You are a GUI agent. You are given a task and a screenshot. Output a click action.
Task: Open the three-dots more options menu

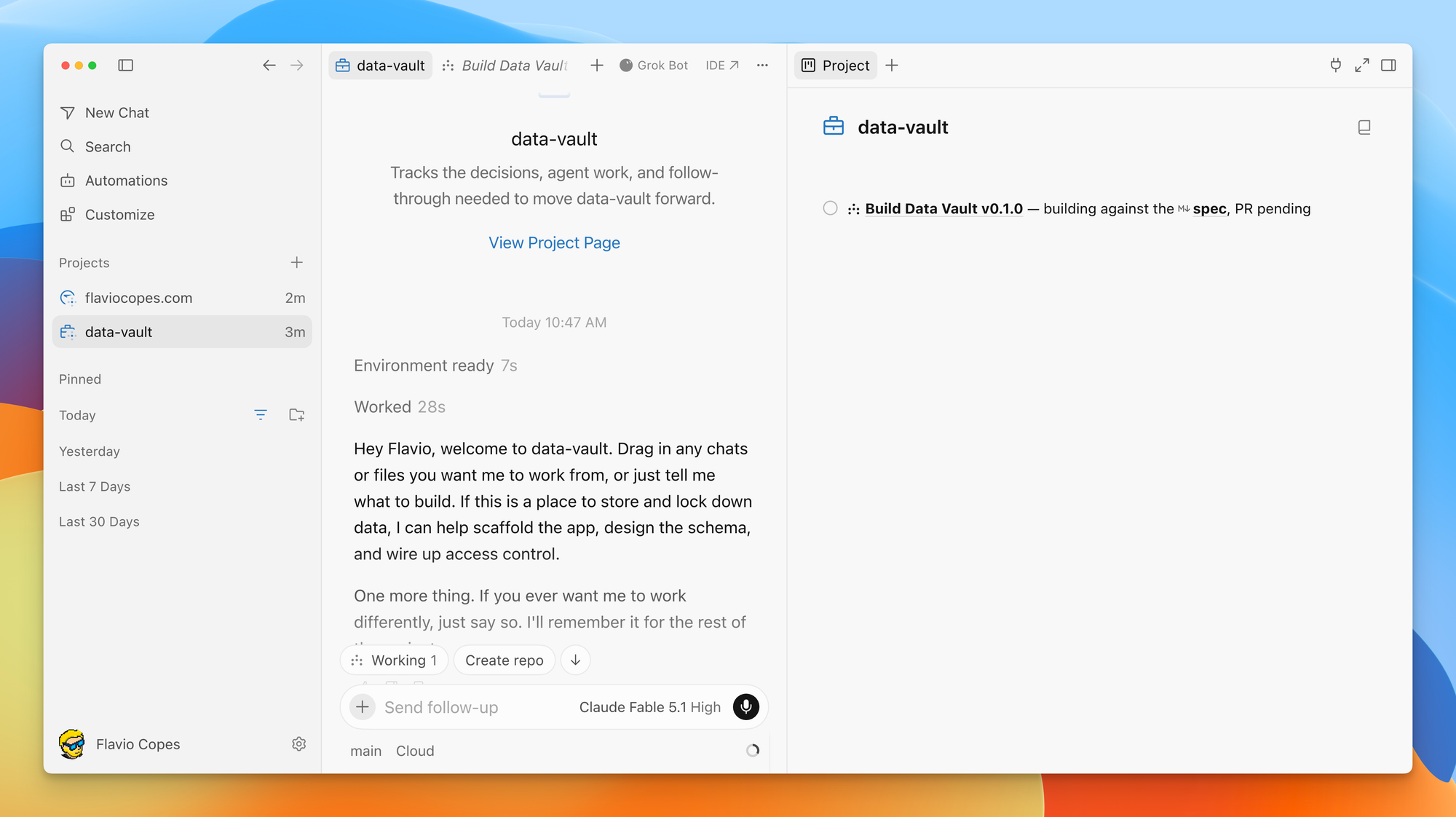762,66
